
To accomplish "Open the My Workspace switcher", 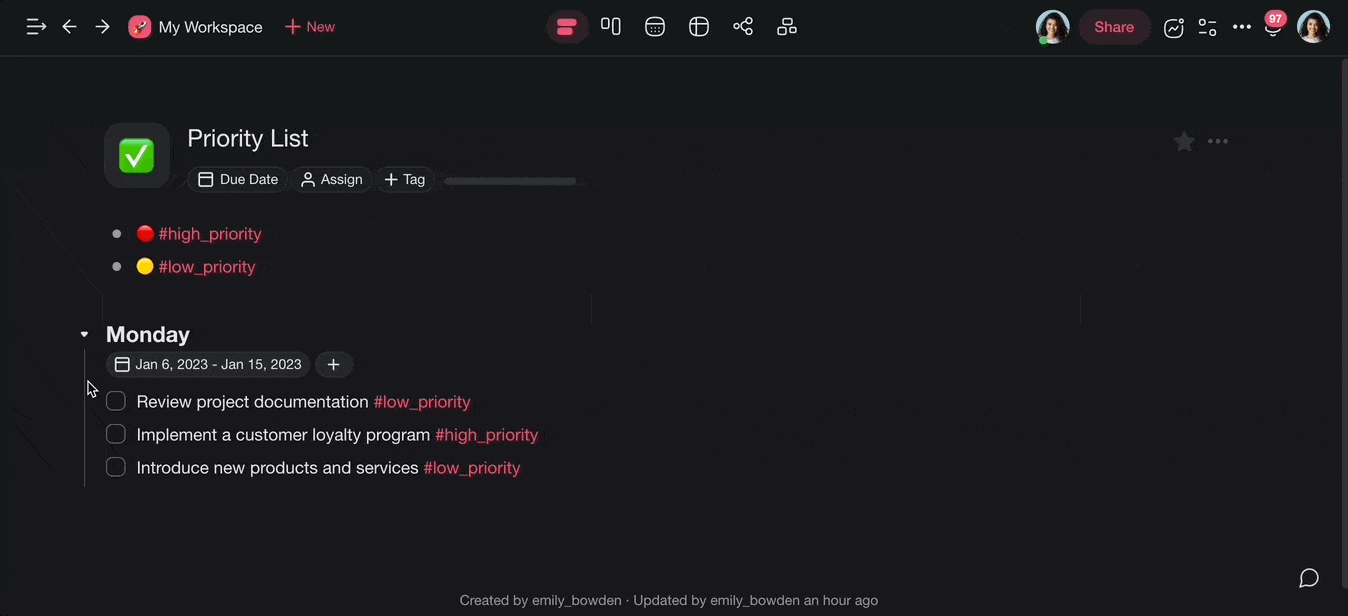I will 196,27.
